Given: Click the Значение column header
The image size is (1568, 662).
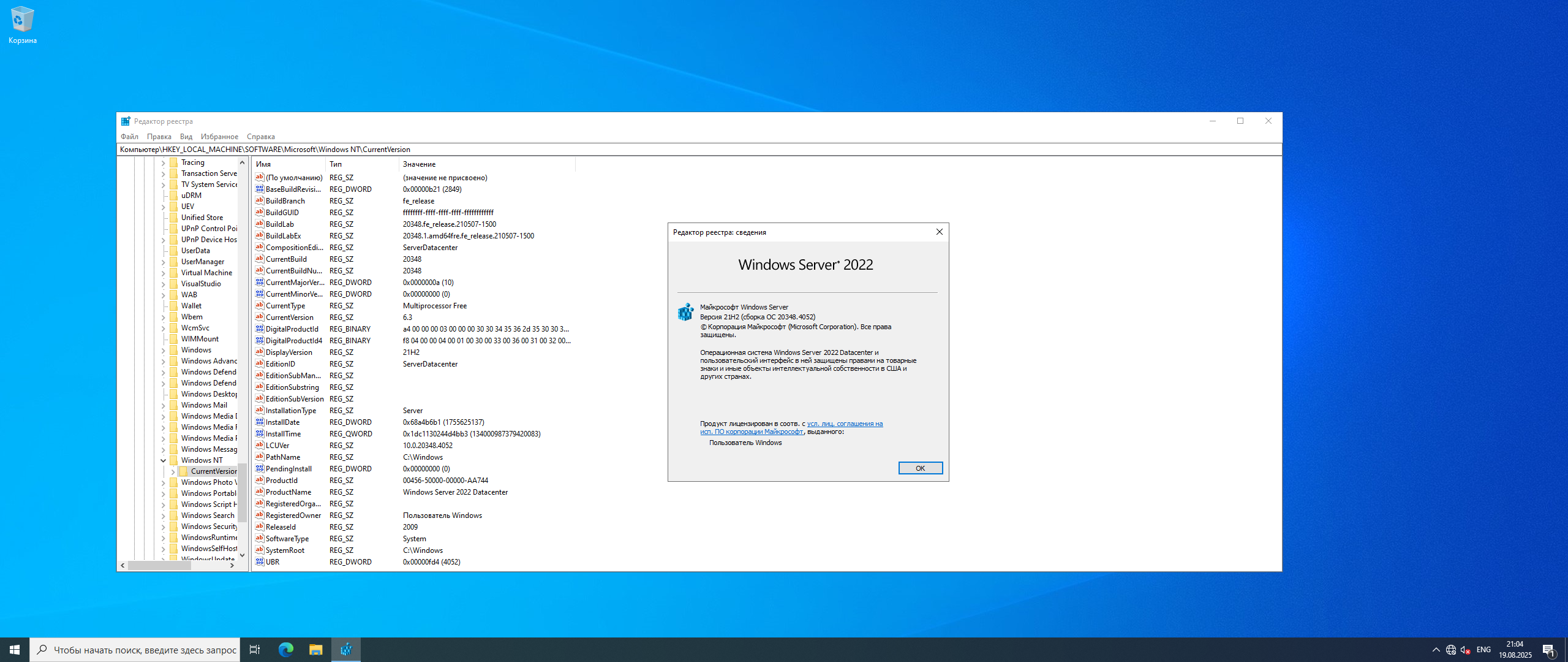Looking at the screenshot, I should [x=487, y=164].
